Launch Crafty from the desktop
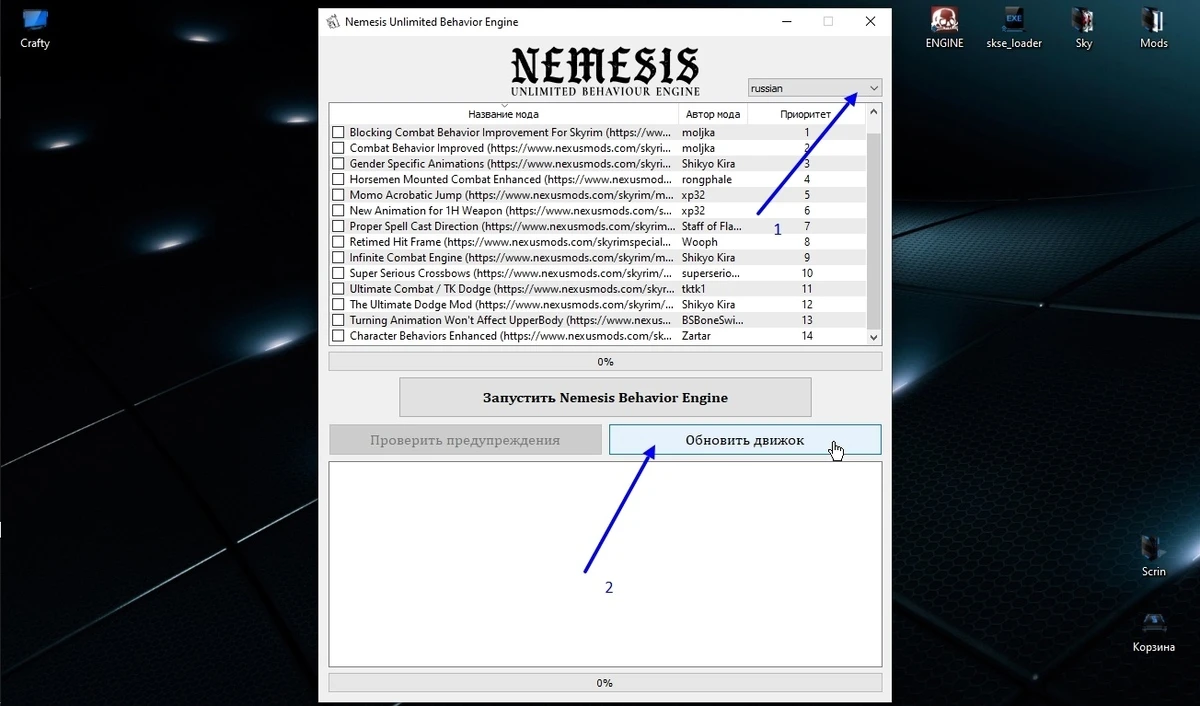Screen dimensions: 1200x706 [33, 27]
